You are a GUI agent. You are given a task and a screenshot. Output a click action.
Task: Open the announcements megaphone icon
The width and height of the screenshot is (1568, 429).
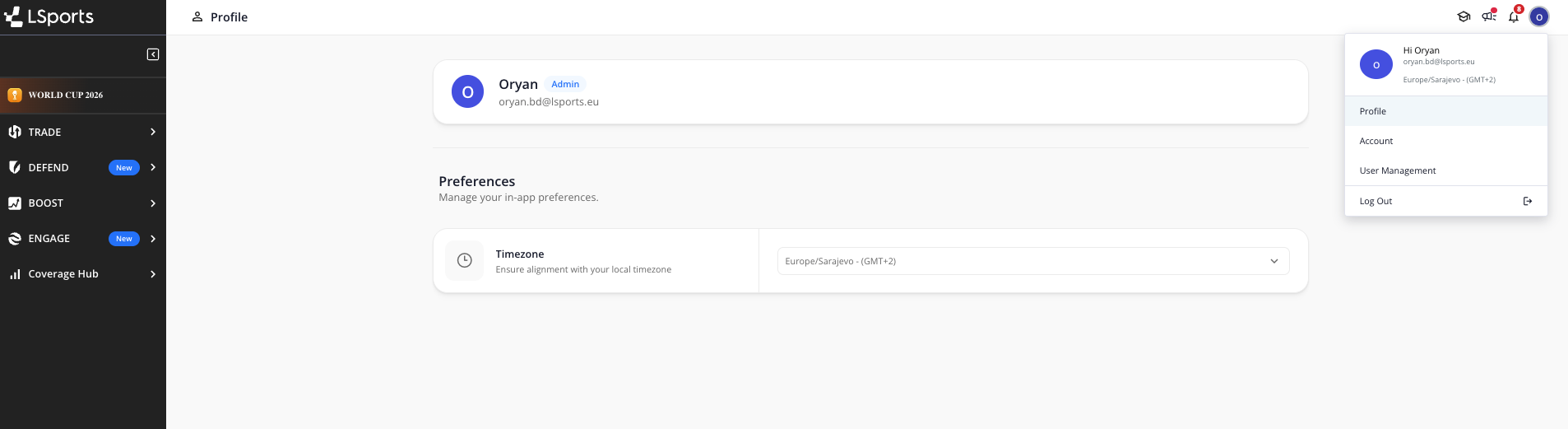point(1489,16)
